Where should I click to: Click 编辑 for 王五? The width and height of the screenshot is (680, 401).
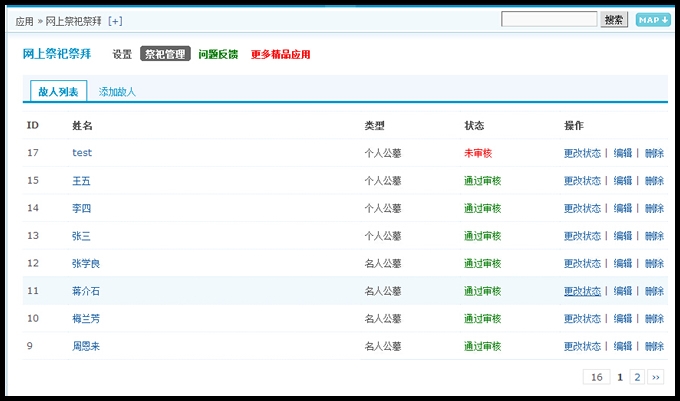pos(623,181)
